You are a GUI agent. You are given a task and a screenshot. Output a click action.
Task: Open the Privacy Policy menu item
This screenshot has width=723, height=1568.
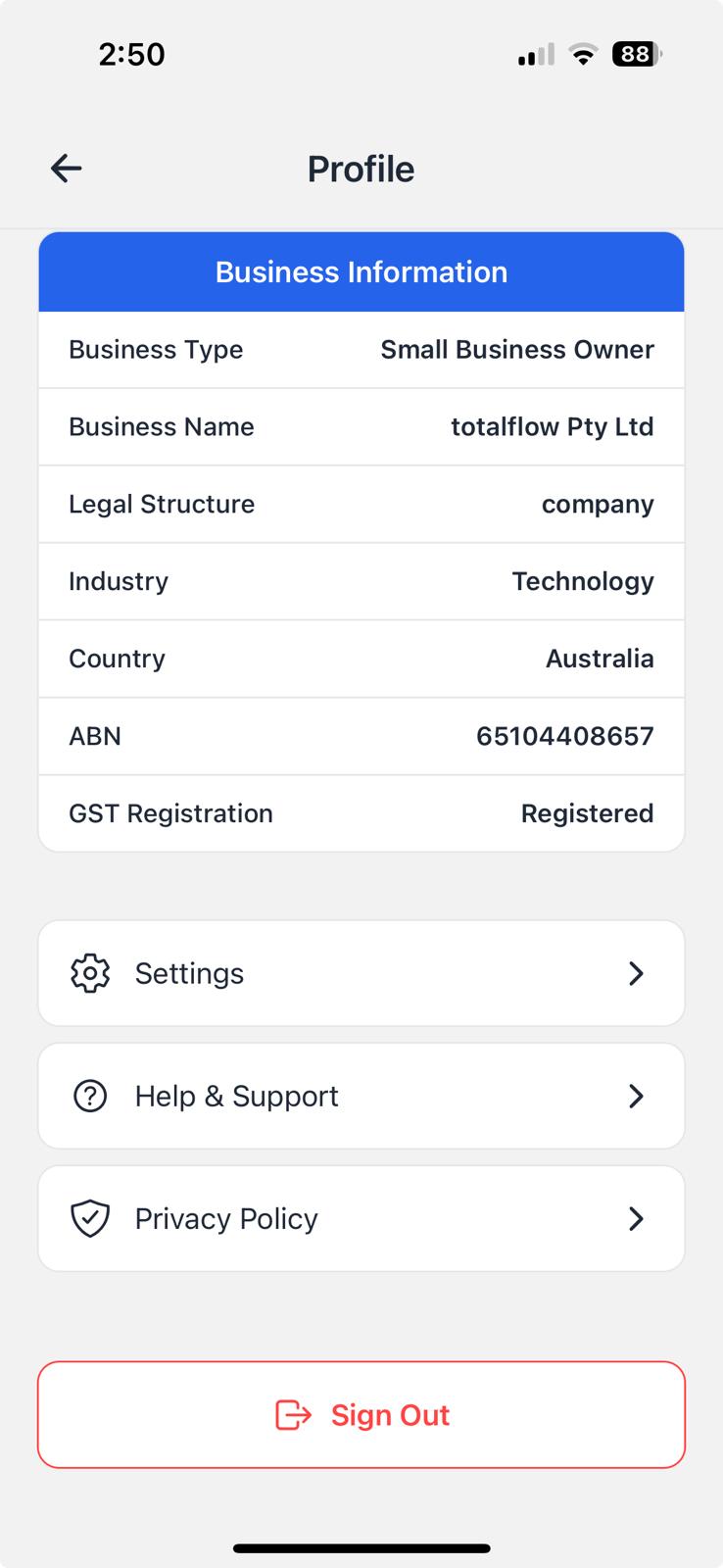tap(361, 1218)
